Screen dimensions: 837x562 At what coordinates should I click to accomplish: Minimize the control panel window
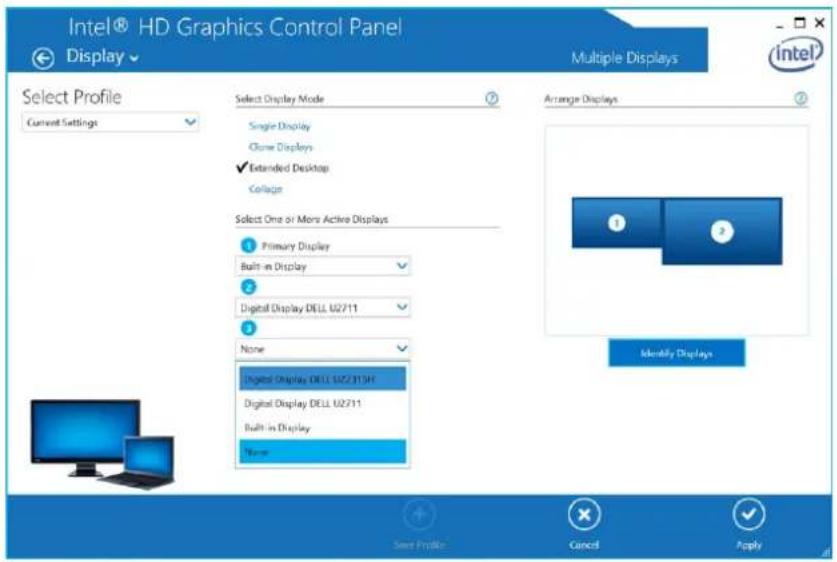780,25
